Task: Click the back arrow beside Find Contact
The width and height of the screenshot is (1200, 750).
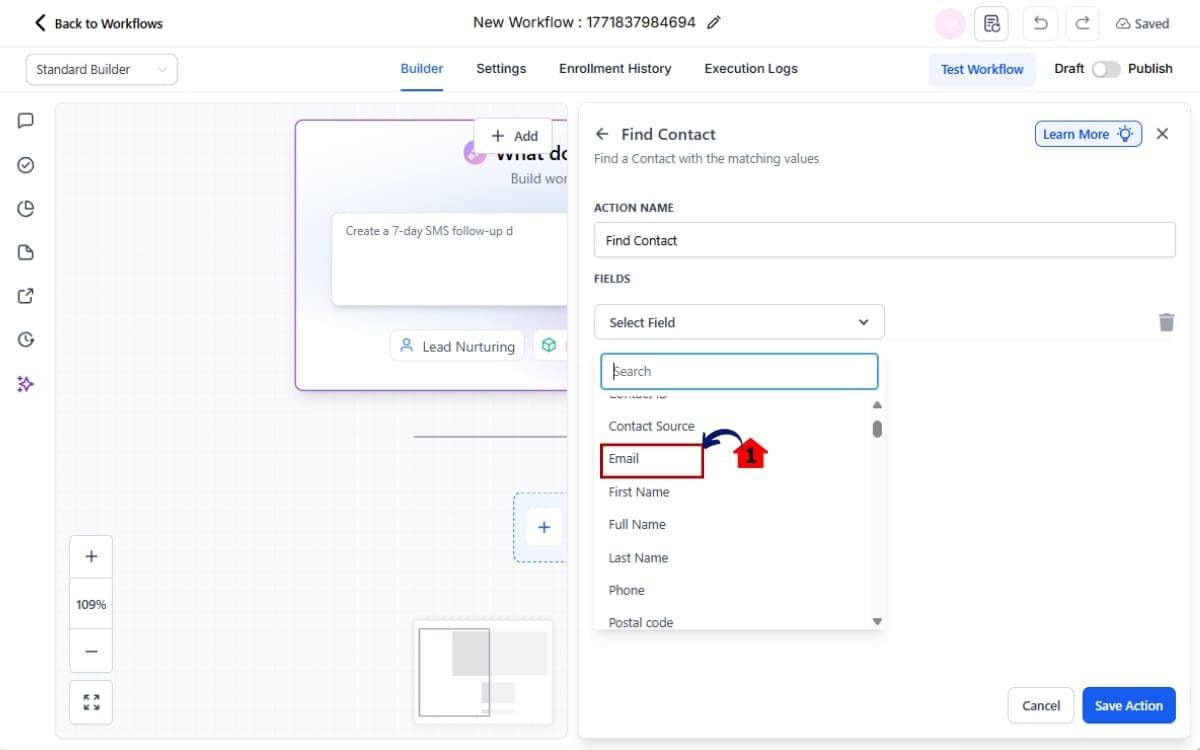Action: point(602,134)
